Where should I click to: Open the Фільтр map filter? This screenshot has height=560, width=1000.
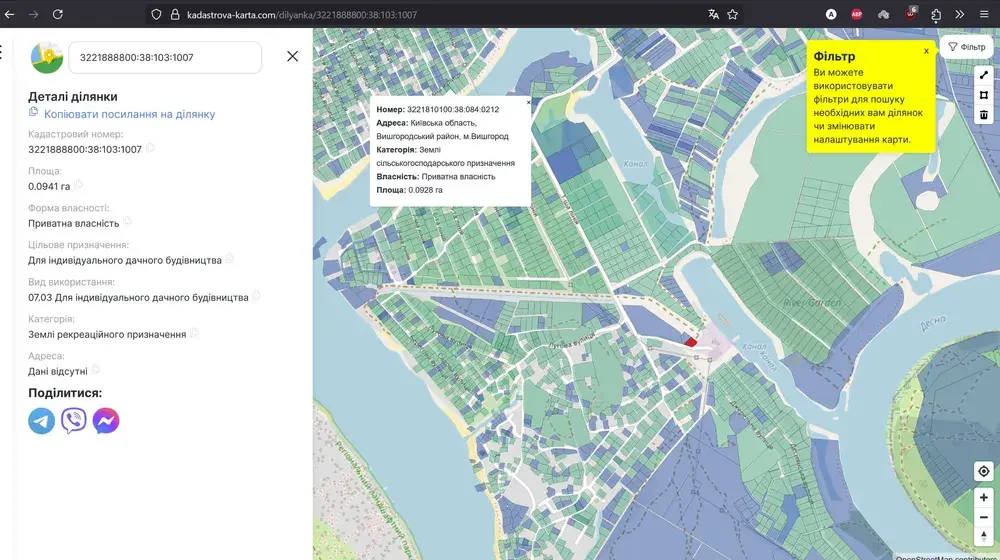click(x=967, y=47)
